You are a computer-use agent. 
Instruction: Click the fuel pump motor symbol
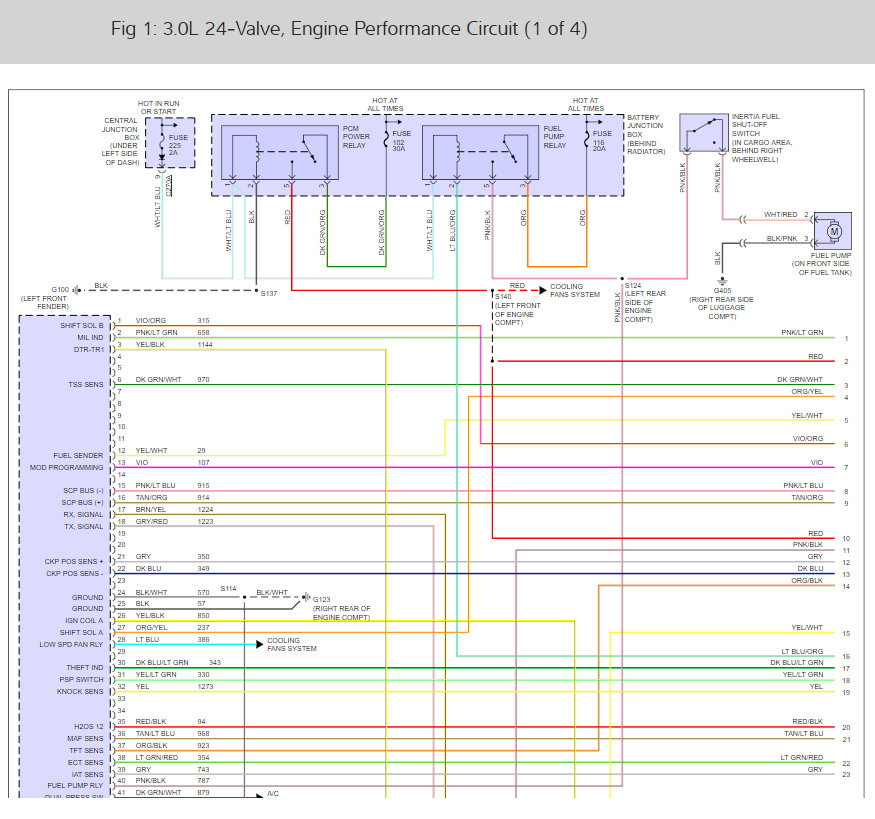[833, 230]
